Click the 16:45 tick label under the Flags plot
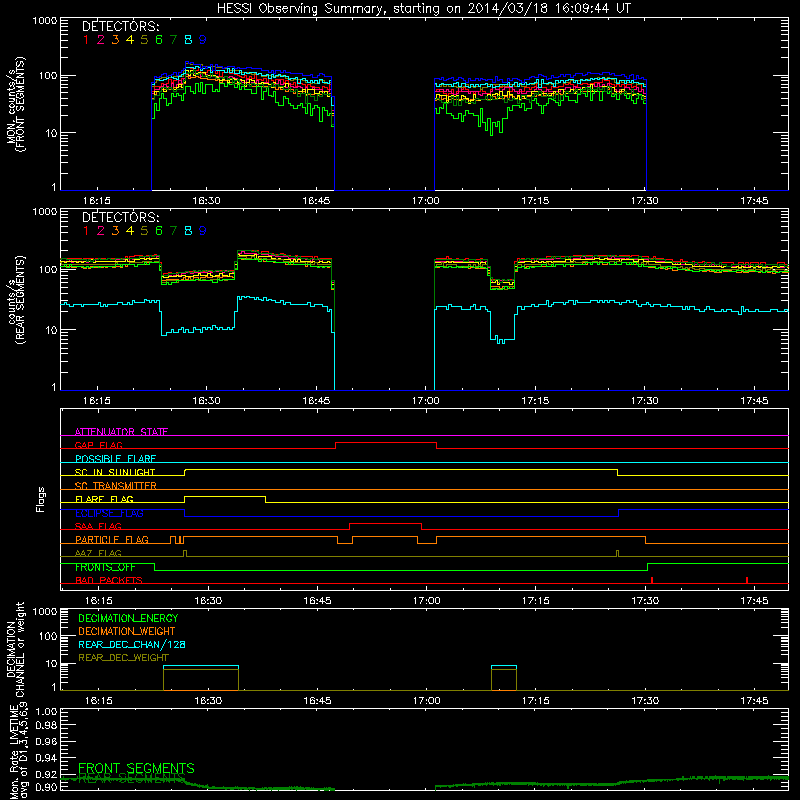This screenshot has height=800, width=800. tap(317, 601)
